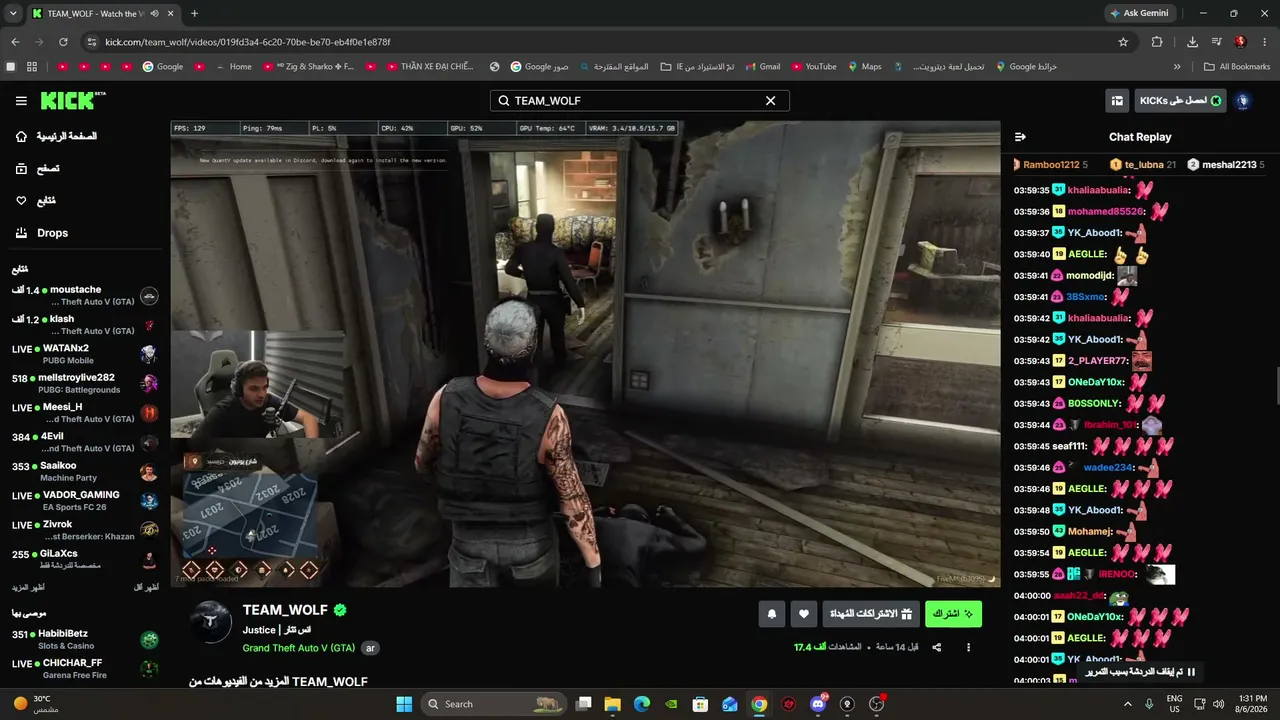The height and width of the screenshot is (720, 1280).
Task: Open the user profile avatar menu
Action: point(1243,101)
